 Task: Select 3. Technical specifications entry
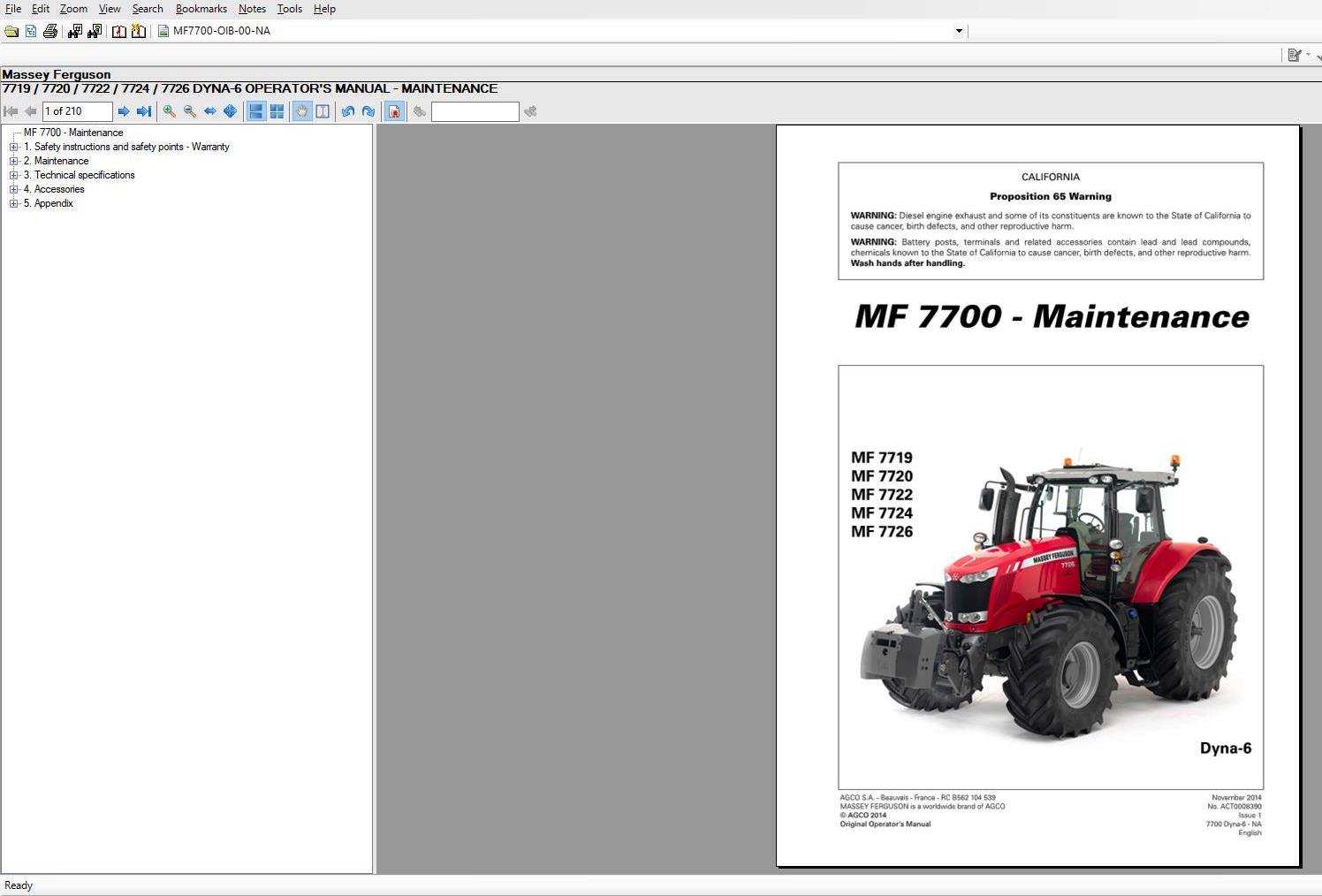pyautogui.click(x=80, y=175)
